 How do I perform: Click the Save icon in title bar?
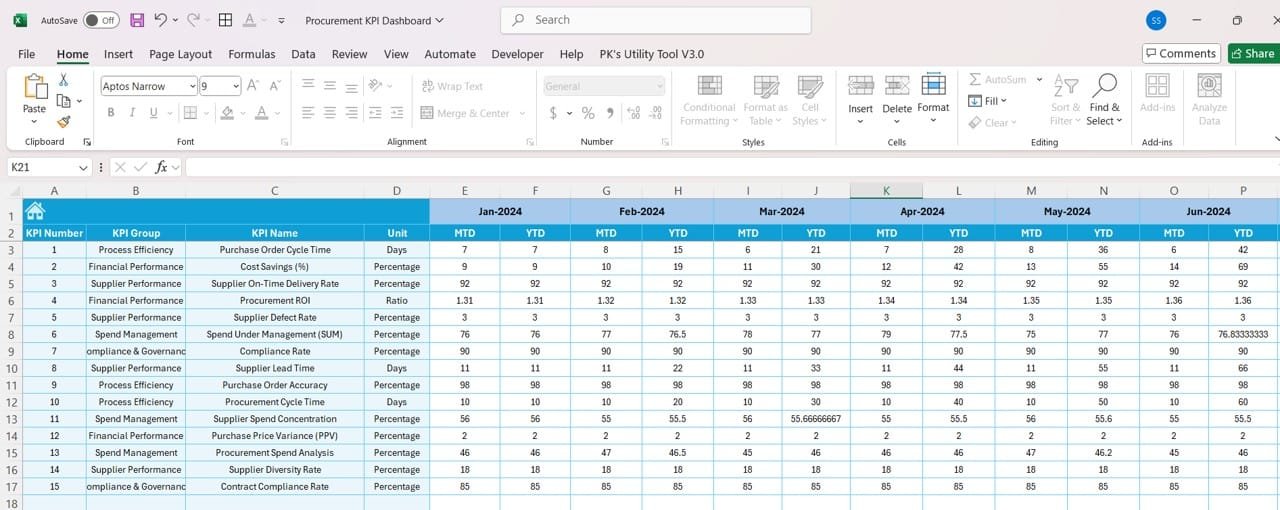(137, 20)
